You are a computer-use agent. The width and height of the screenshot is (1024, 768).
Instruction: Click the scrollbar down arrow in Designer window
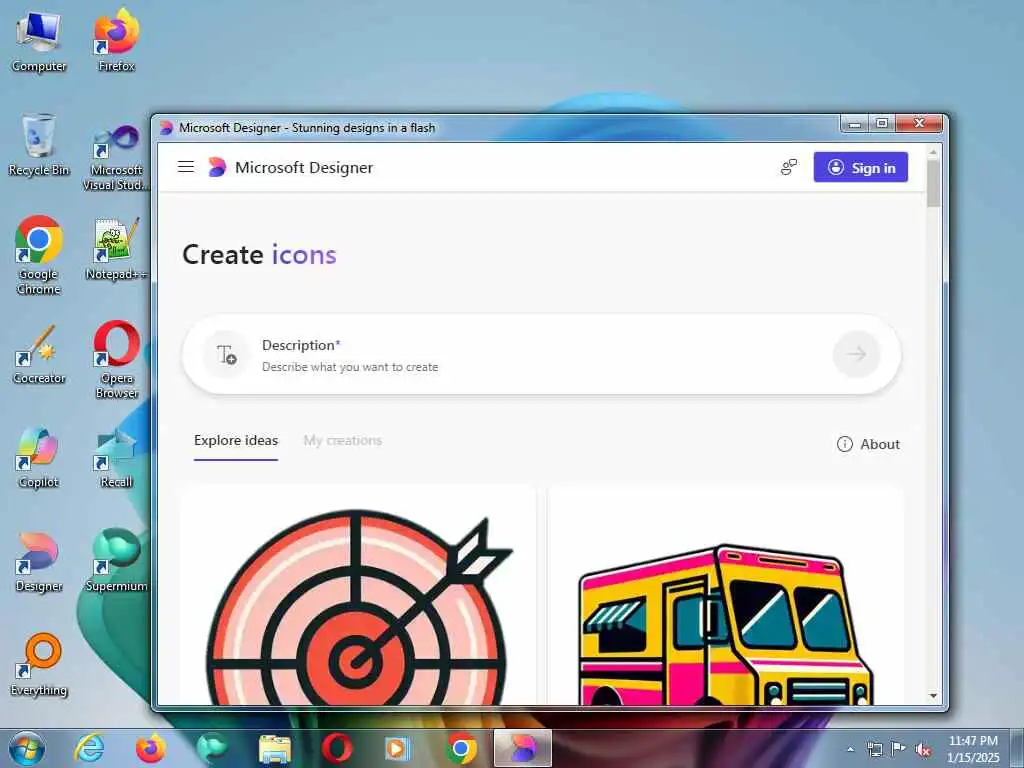pos(933,696)
